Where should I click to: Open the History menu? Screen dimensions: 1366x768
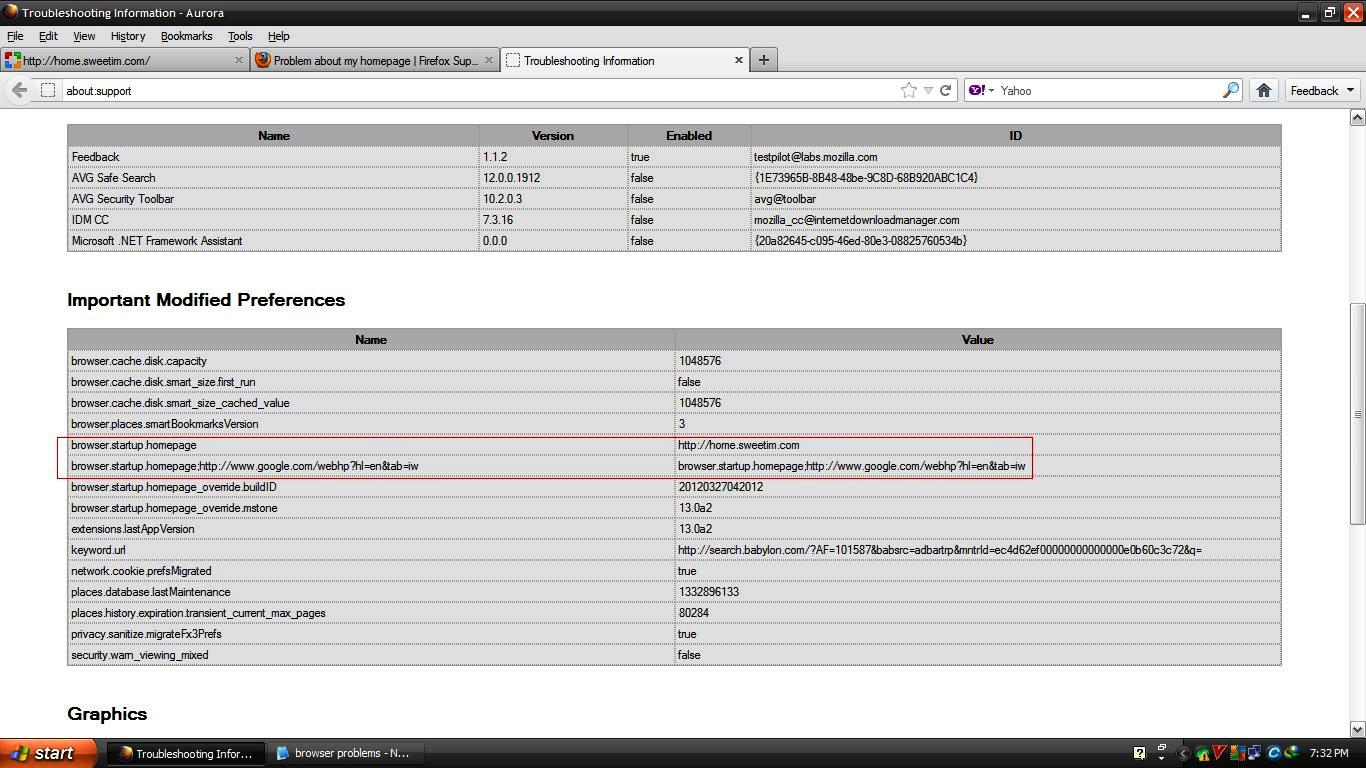[128, 36]
